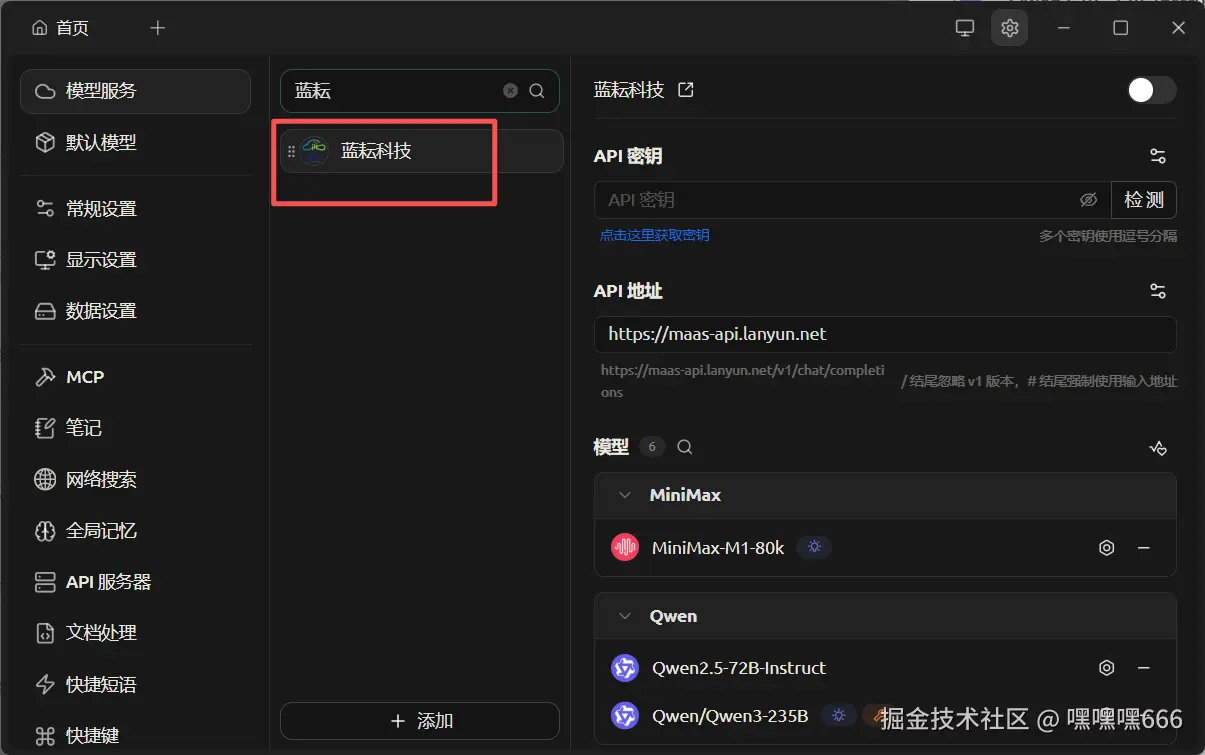This screenshot has width=1205, height=755.
Task: Open 蓝耘科技 website via external link icon
Action: point(685,89)
